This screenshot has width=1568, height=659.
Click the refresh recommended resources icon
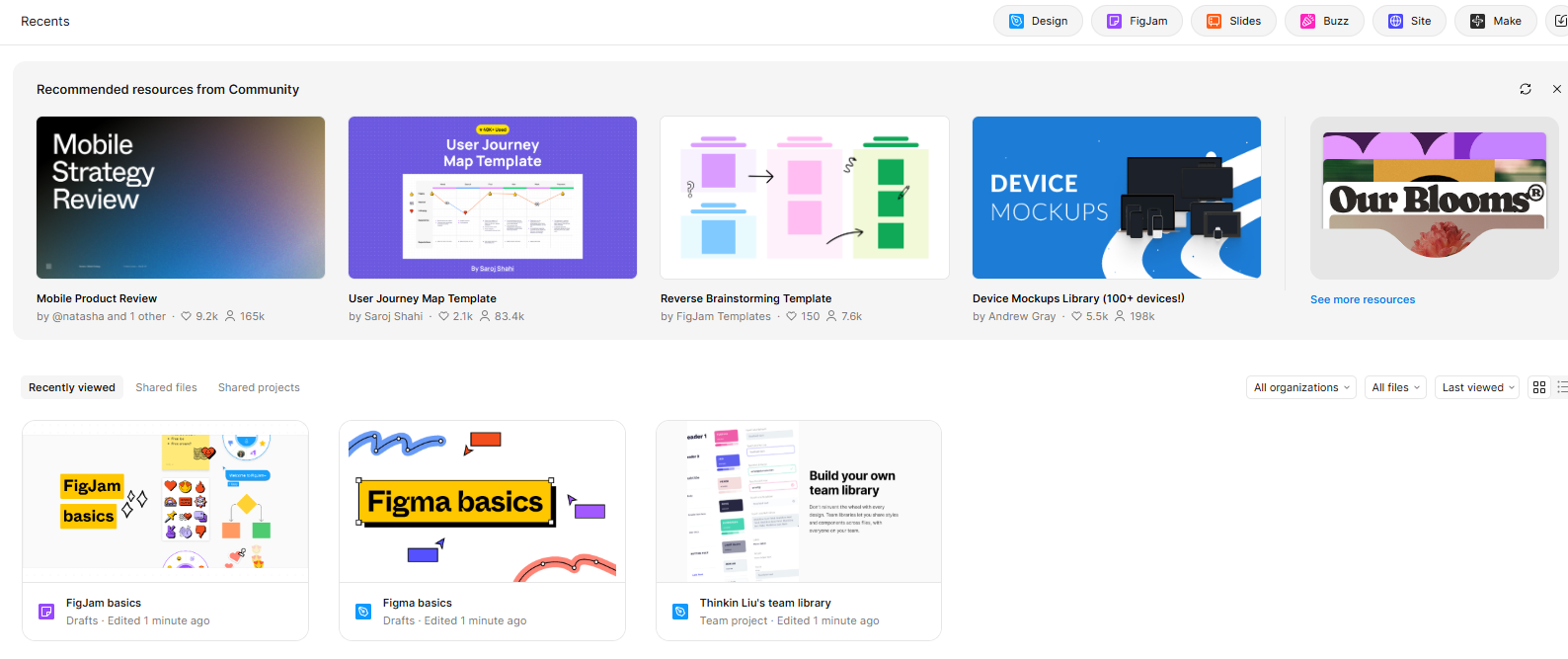click(1526, 89)
